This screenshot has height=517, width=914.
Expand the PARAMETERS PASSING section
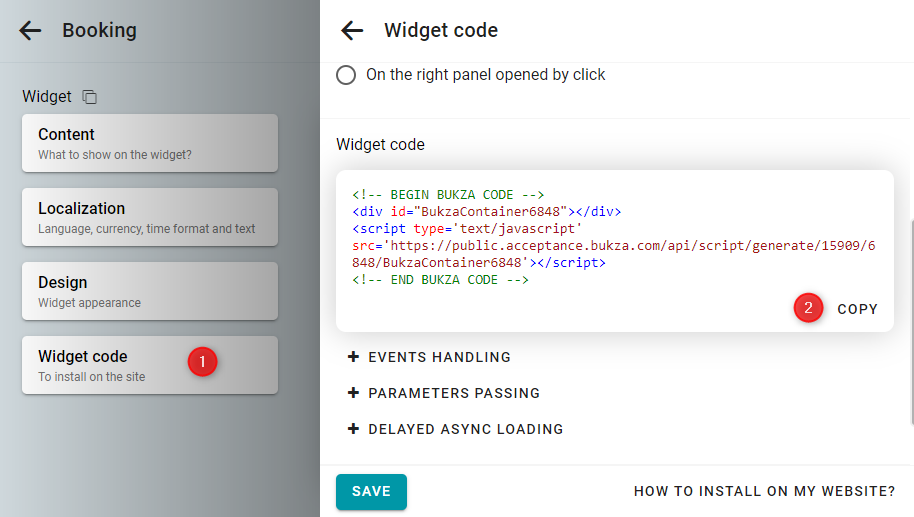pyautogui.click(x=444, y=393)
